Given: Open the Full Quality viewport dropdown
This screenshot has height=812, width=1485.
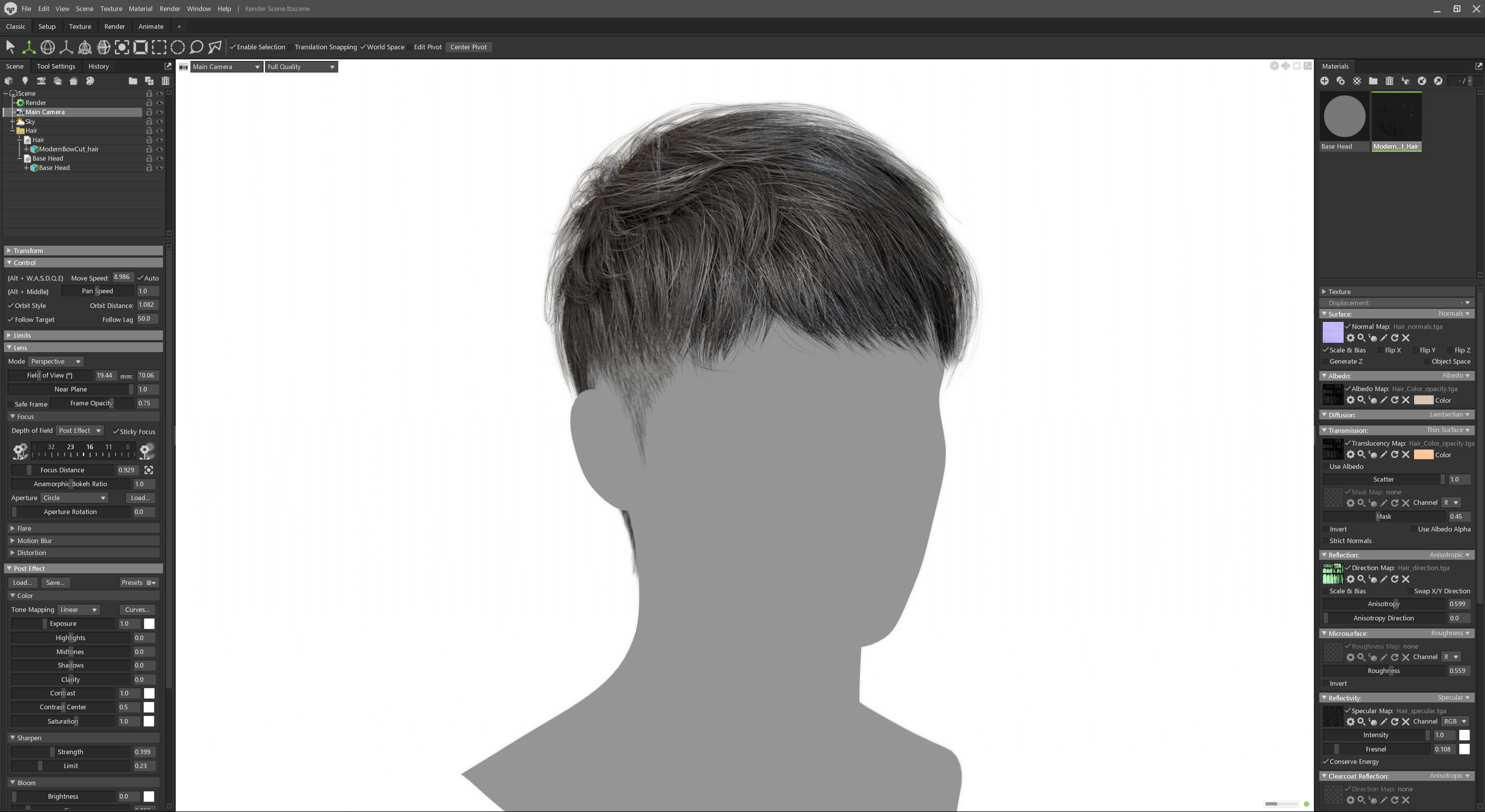Looking at the screenshot, I should pyautogui.click(x=301, y=67).
